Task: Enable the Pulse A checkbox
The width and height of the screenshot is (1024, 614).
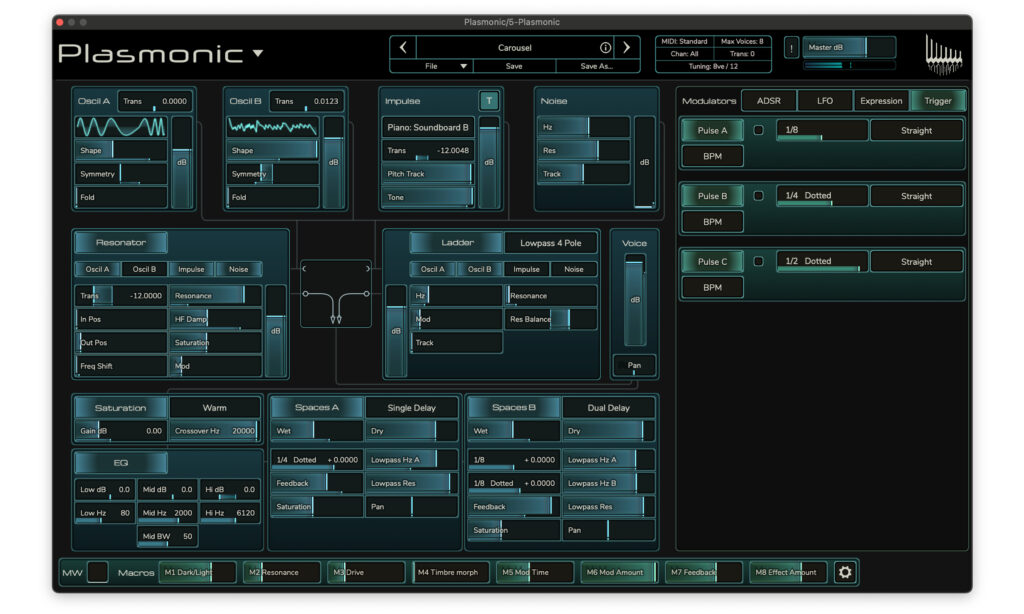Action: point(758,130)
